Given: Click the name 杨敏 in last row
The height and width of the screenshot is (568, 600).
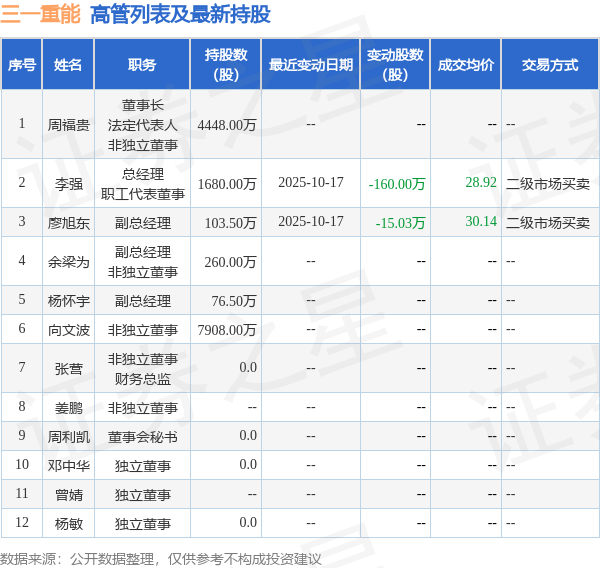Looking at the screenshot, I should (68, 524).
